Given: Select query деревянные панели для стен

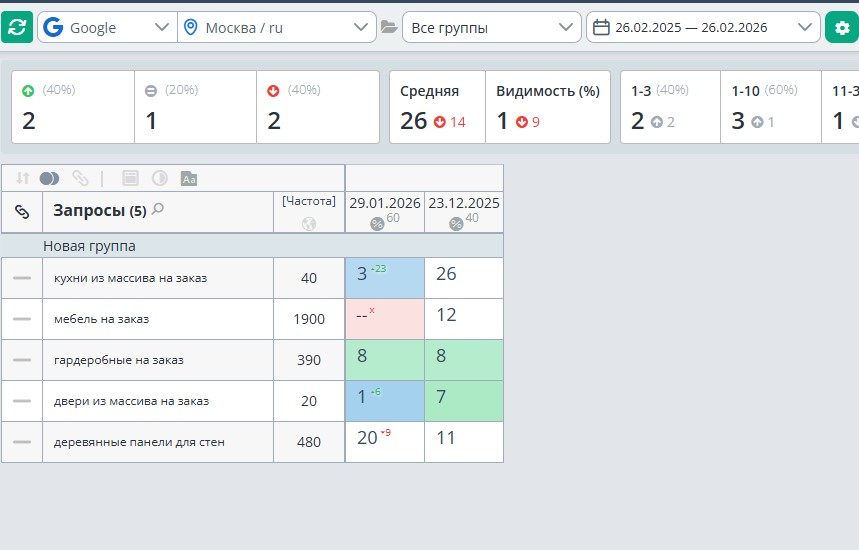Looking at the screenshot, I should (139, 443).
